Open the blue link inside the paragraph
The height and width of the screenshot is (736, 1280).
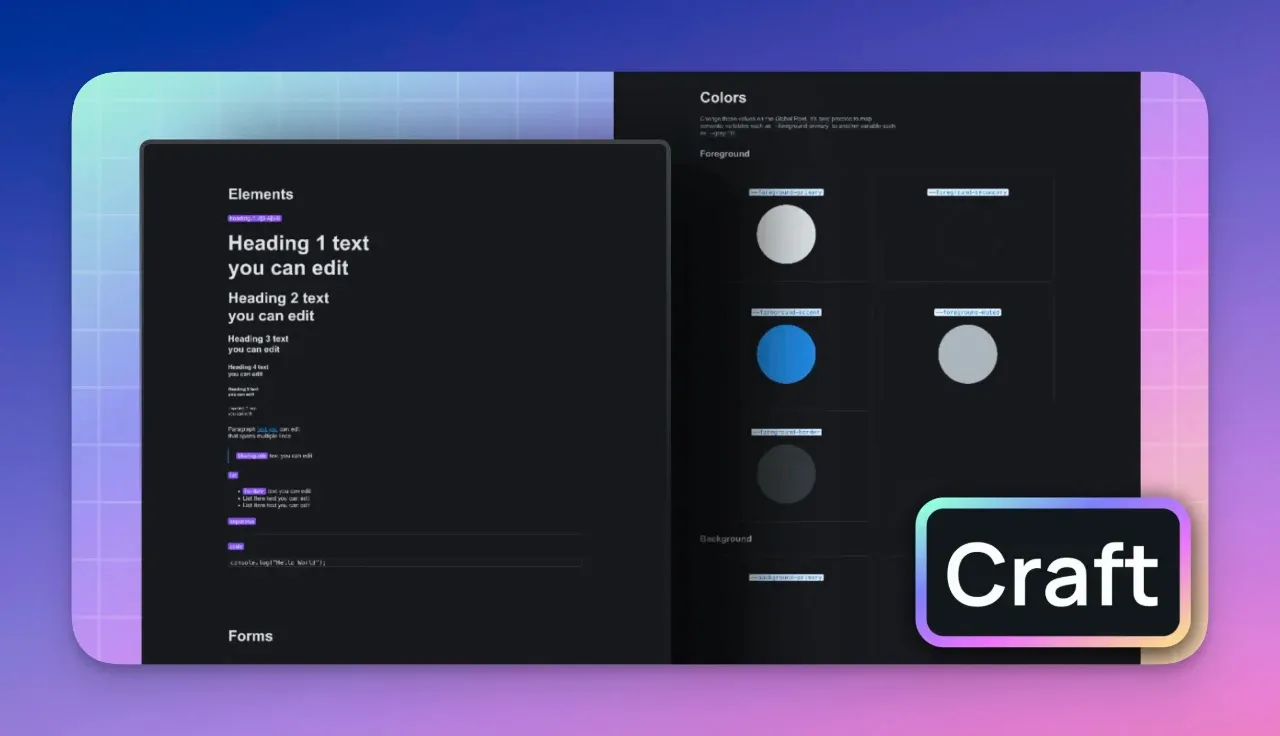[266, 429]
